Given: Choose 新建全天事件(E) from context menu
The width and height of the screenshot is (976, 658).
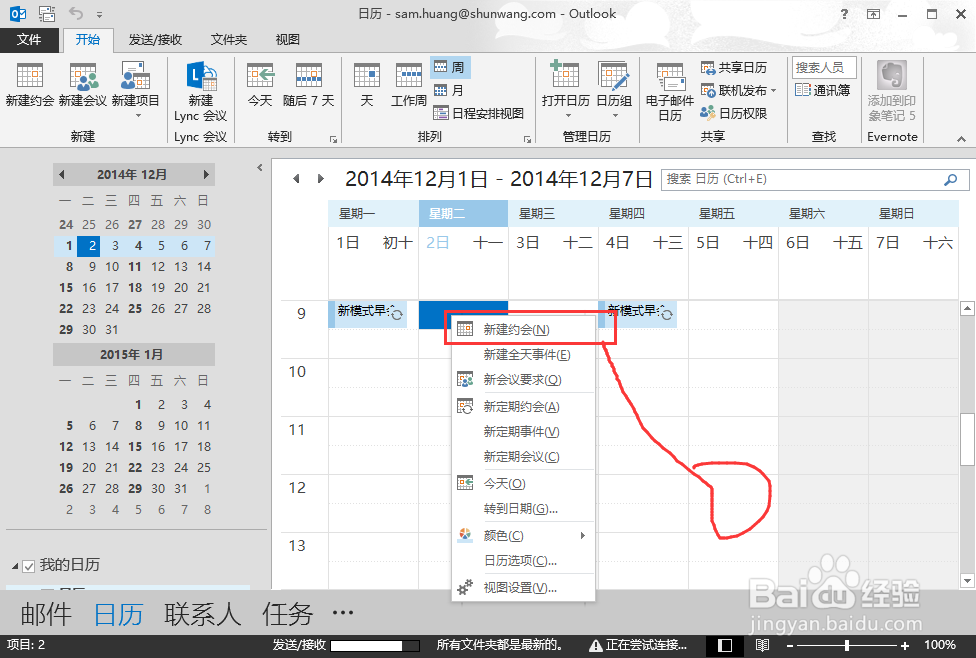Looking at the screenshot, I should coord(523,355).
